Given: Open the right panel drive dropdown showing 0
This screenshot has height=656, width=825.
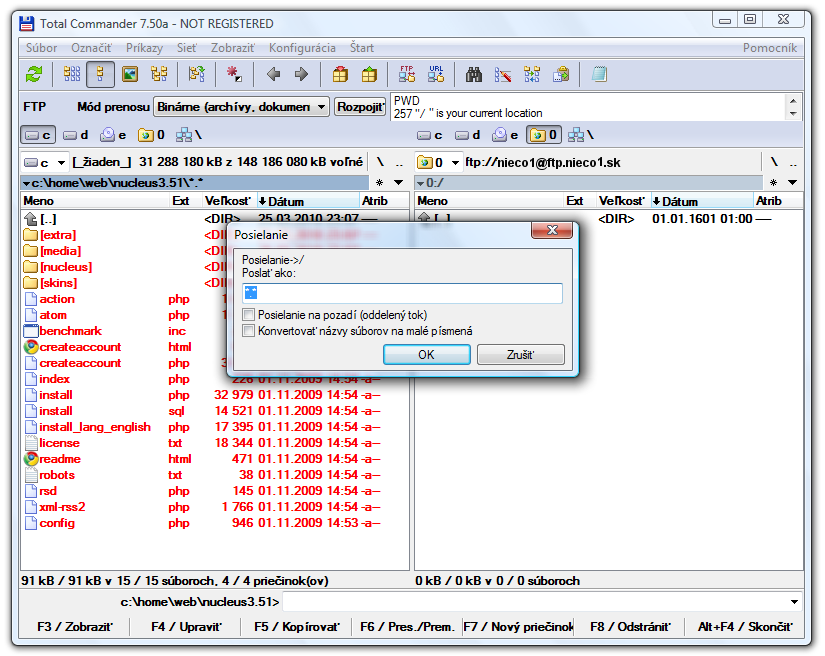Looking at the screenshot, I should 439,163.
